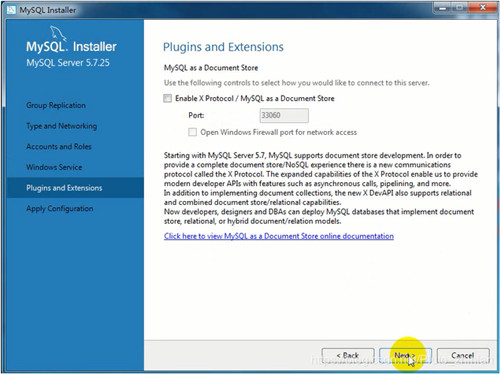Cancel the installer configuration

tap(463, 356)
